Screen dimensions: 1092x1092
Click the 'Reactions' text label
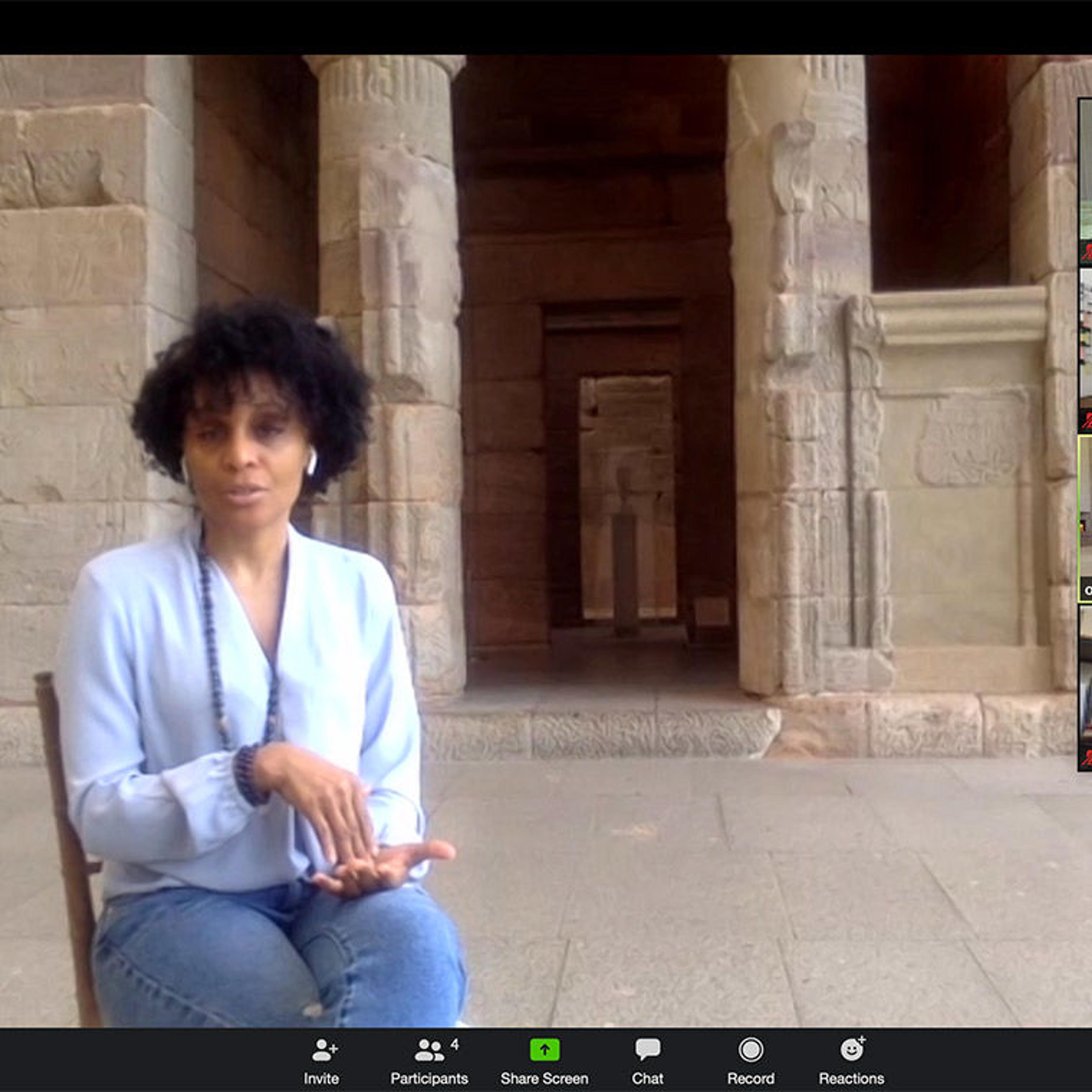(x=851, y=1078)
